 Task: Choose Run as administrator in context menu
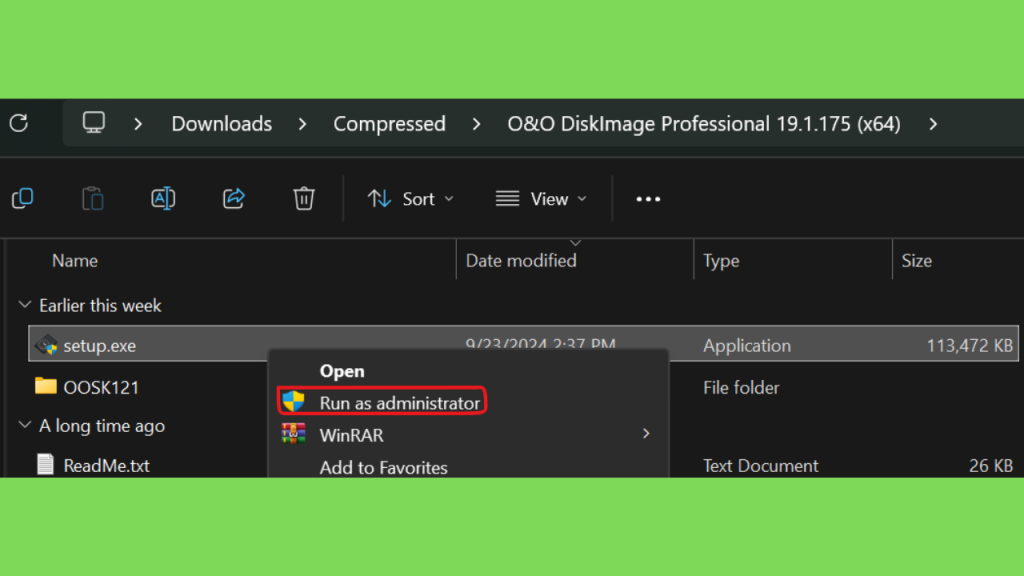coord(383,403)
